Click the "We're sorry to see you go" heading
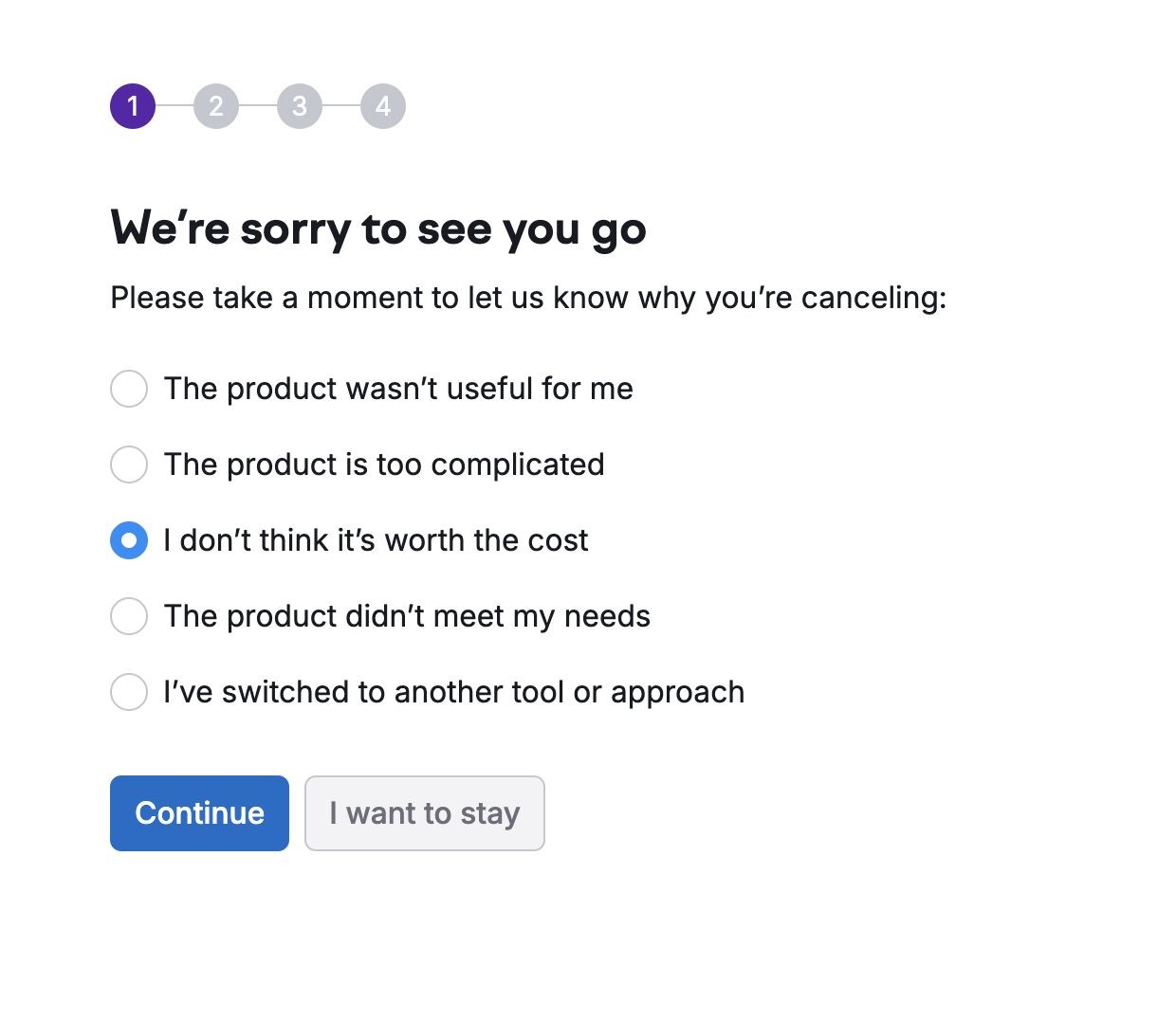Screen dimensions: 1176x1020 378,229
